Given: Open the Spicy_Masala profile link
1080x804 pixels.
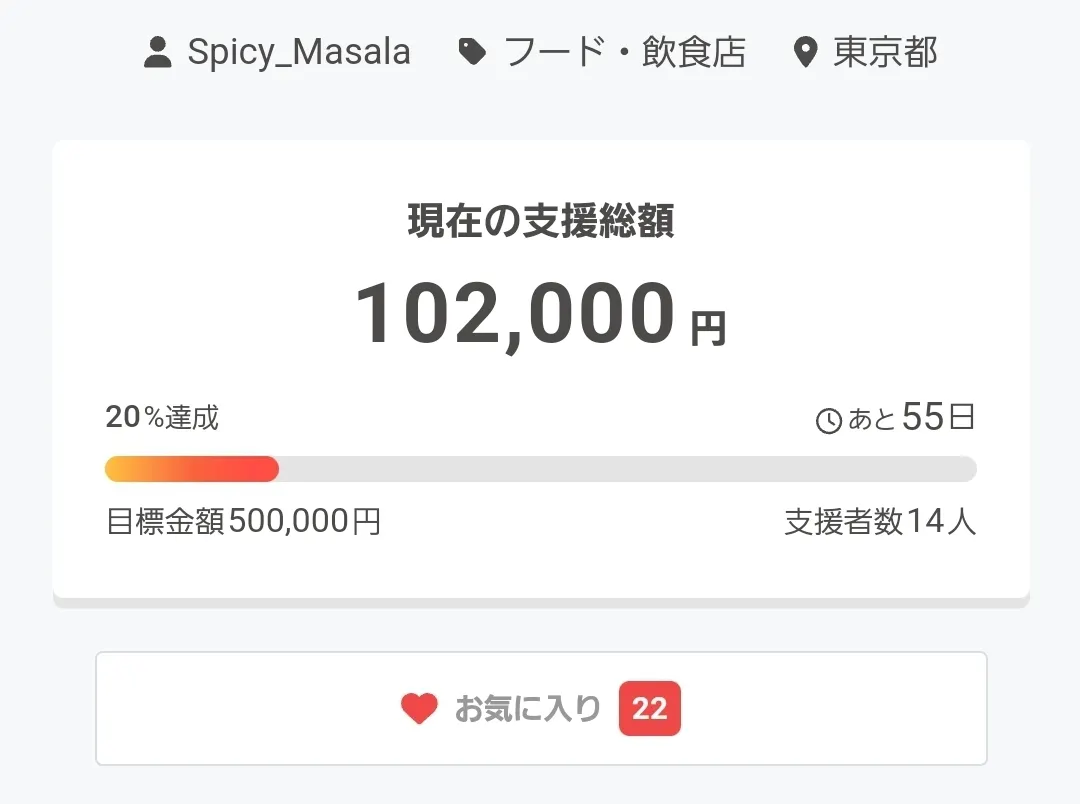Looking at the screenshot, I should coord(299,52).
